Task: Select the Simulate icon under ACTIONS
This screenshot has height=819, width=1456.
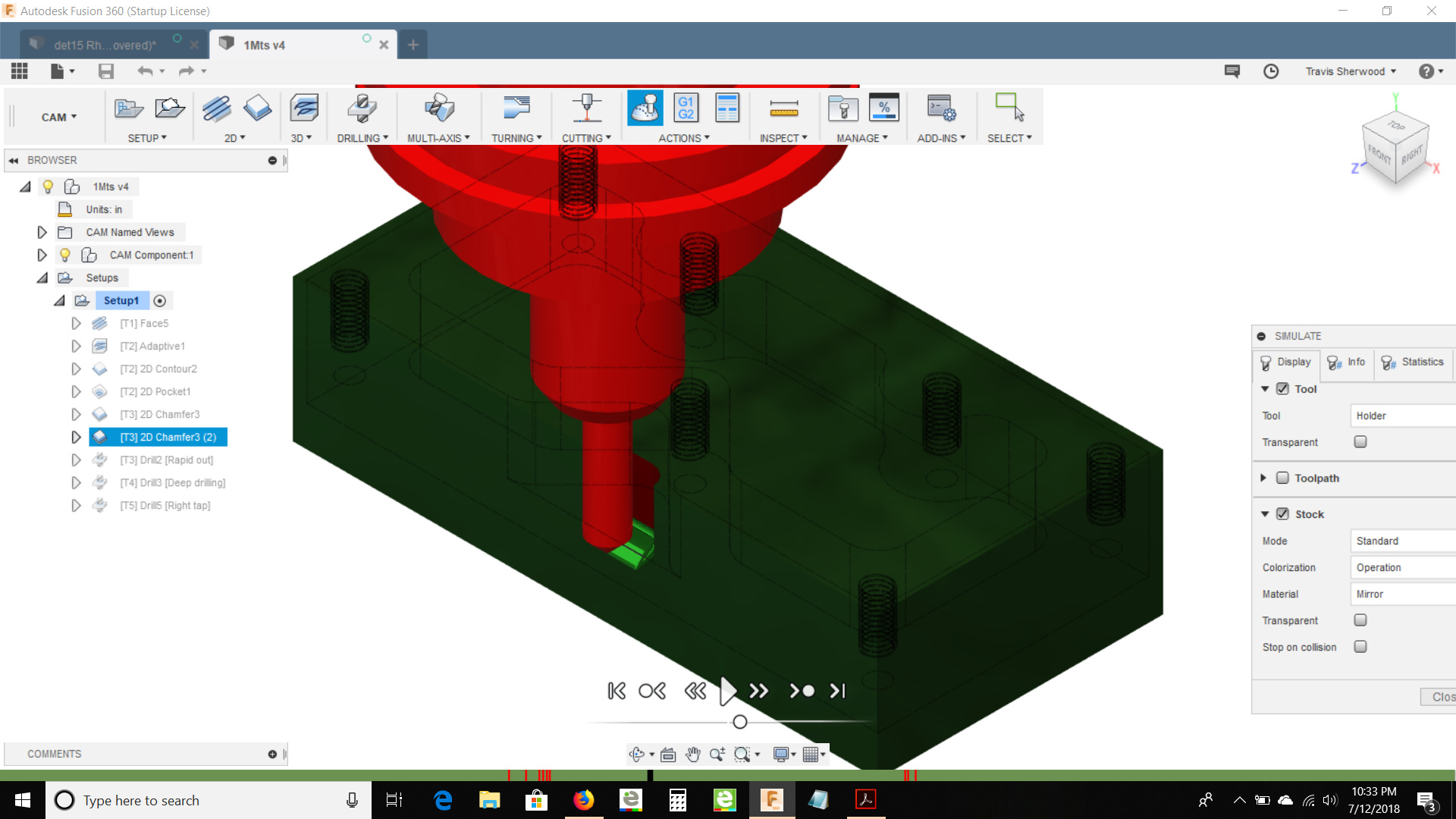Action: pos(645,108)
